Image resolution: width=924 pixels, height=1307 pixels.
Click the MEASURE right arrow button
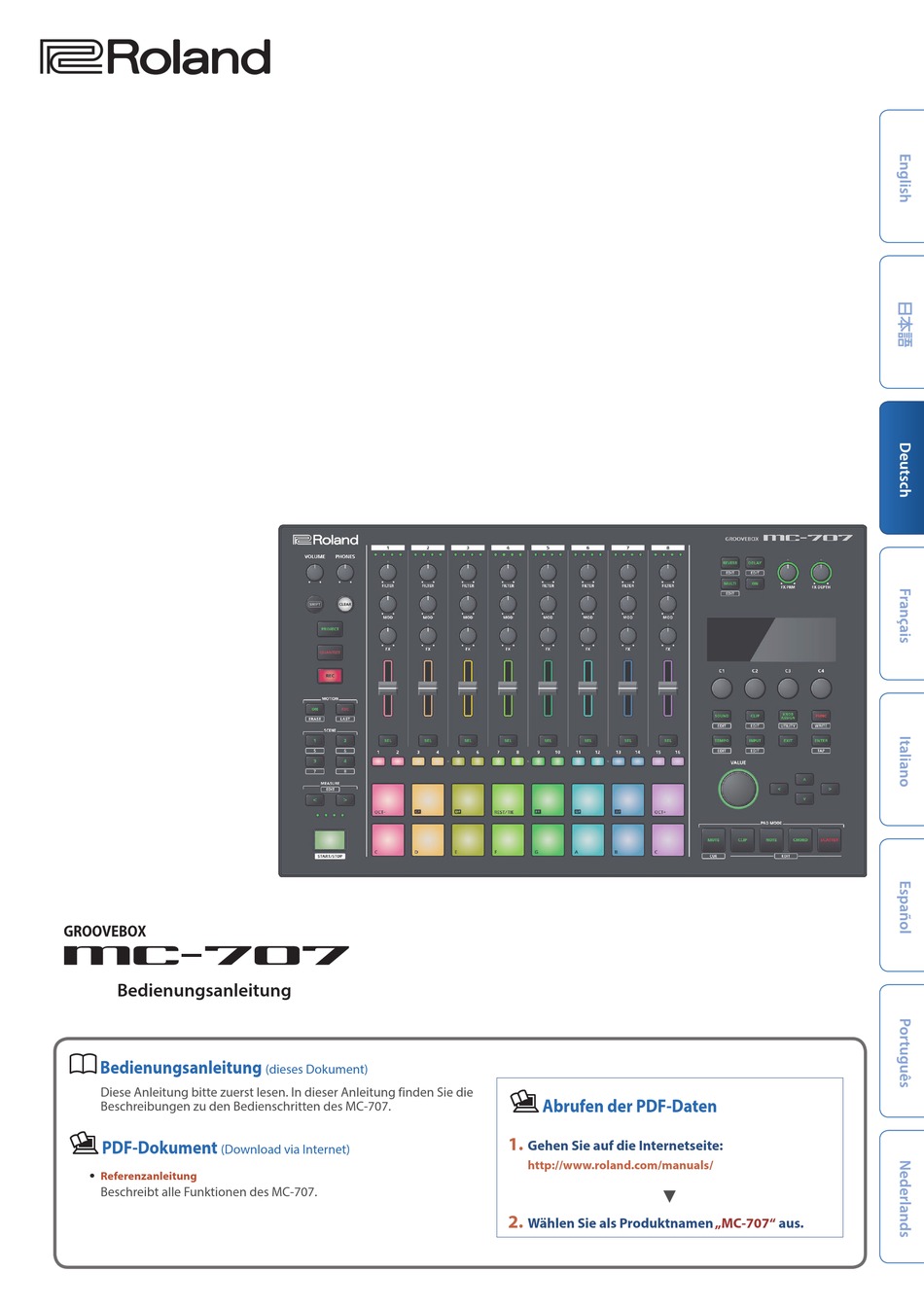point(346,799)
